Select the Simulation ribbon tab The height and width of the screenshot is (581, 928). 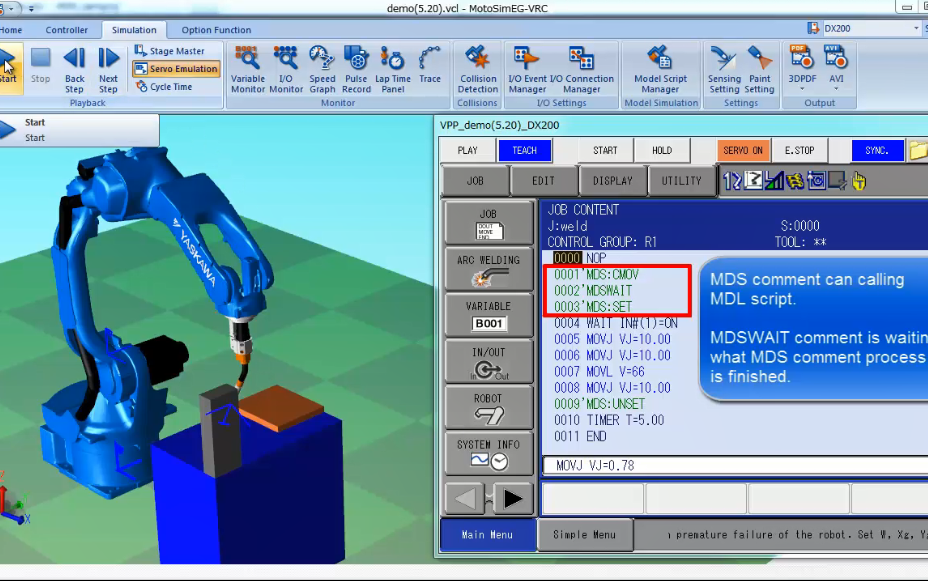pos(134,30)
